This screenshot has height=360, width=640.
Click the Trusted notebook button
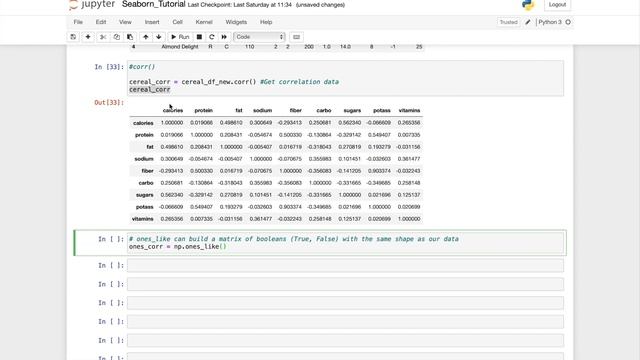508,22
